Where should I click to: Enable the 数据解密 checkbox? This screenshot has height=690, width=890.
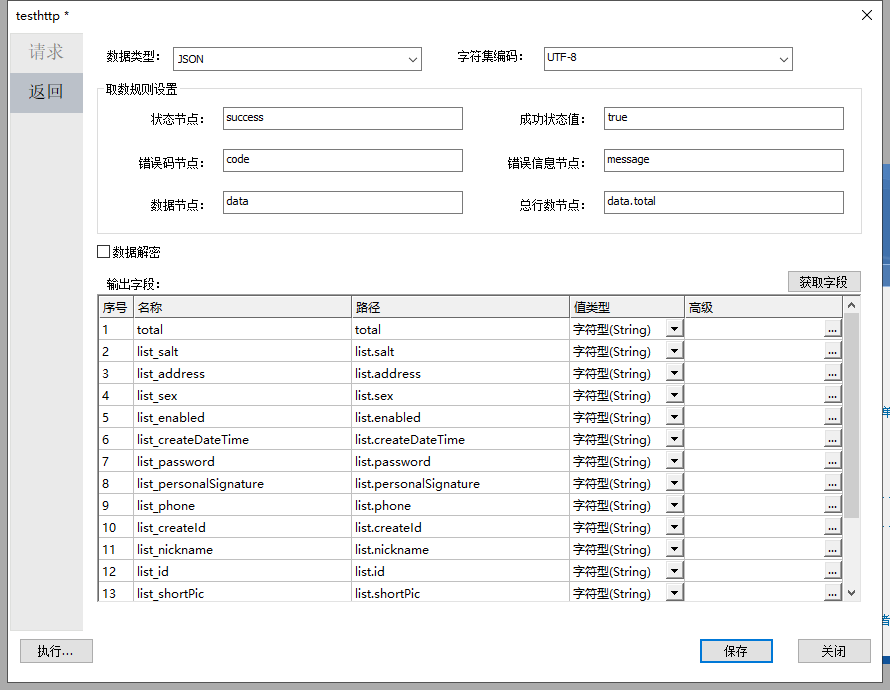tap(103, 252)
